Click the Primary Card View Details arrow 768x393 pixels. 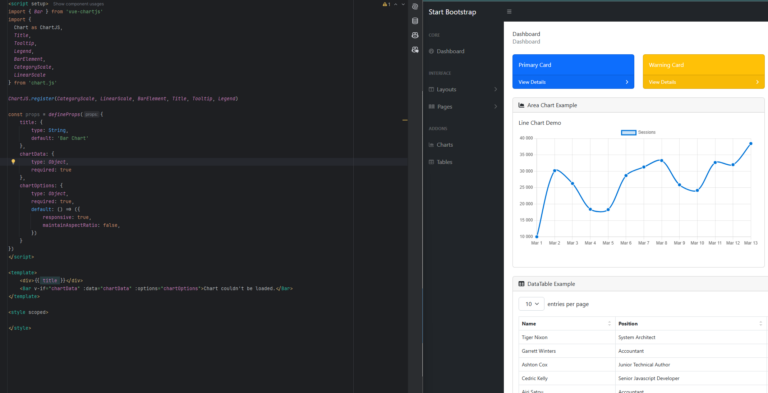[626, 82]
